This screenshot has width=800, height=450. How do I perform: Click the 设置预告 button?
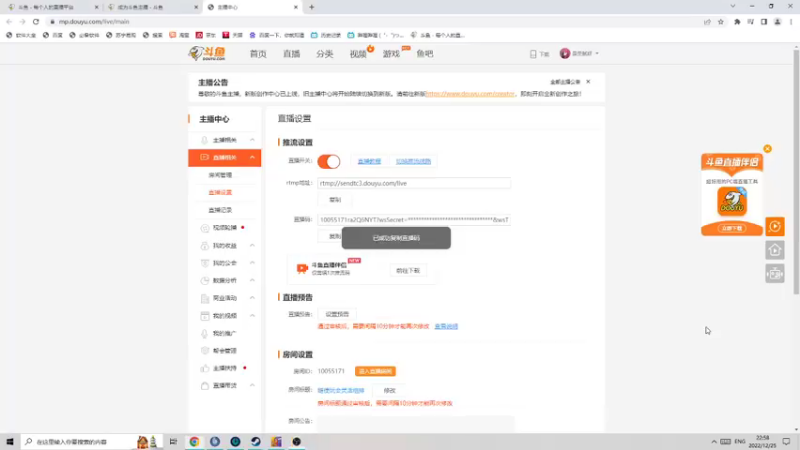tap(337, 314)
